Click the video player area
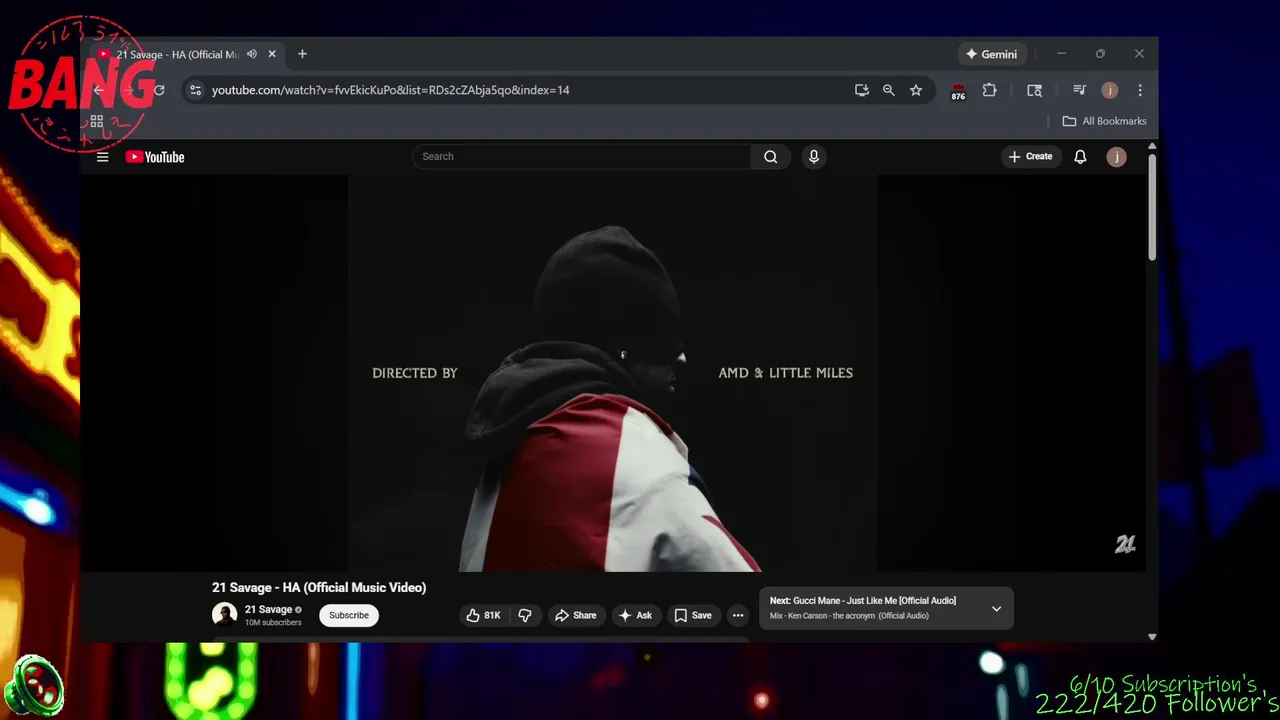 (x=612, y=373)
